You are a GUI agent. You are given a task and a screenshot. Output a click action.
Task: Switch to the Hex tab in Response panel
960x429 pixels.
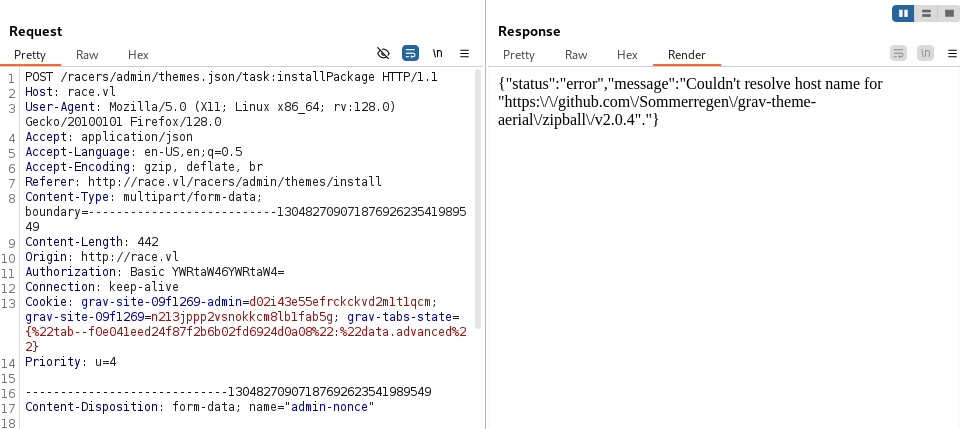point(627,54)
